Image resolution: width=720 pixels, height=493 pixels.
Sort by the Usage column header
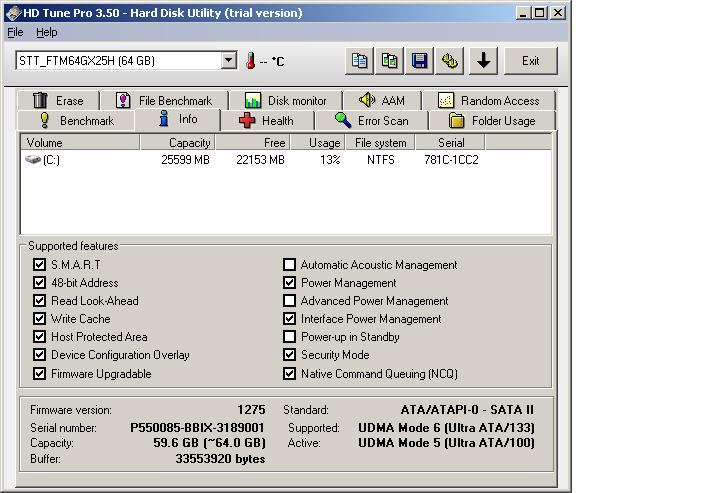pyautogui.click(x=318, y=142)
